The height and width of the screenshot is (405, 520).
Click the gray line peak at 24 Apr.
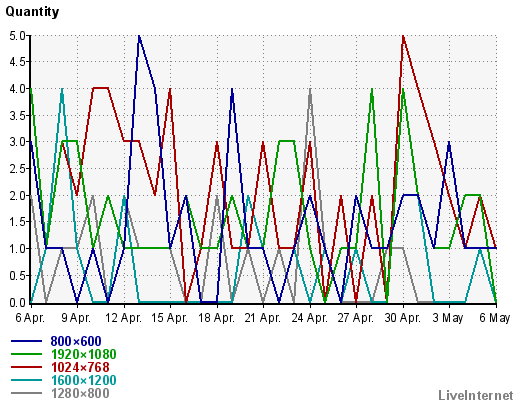[310, 89]
